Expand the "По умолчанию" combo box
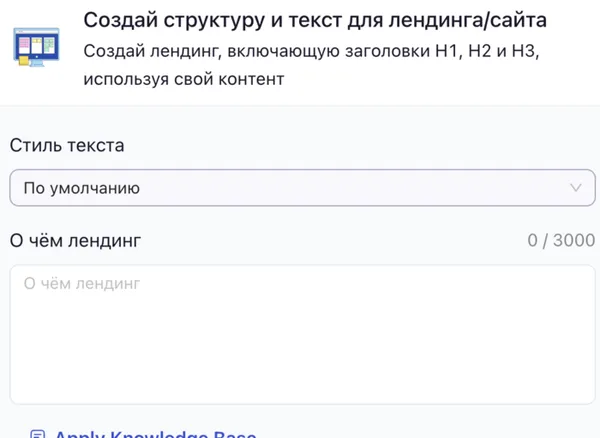Image resolution: width=600 pixels, height=438 pixels. click(x=302, y=187)
